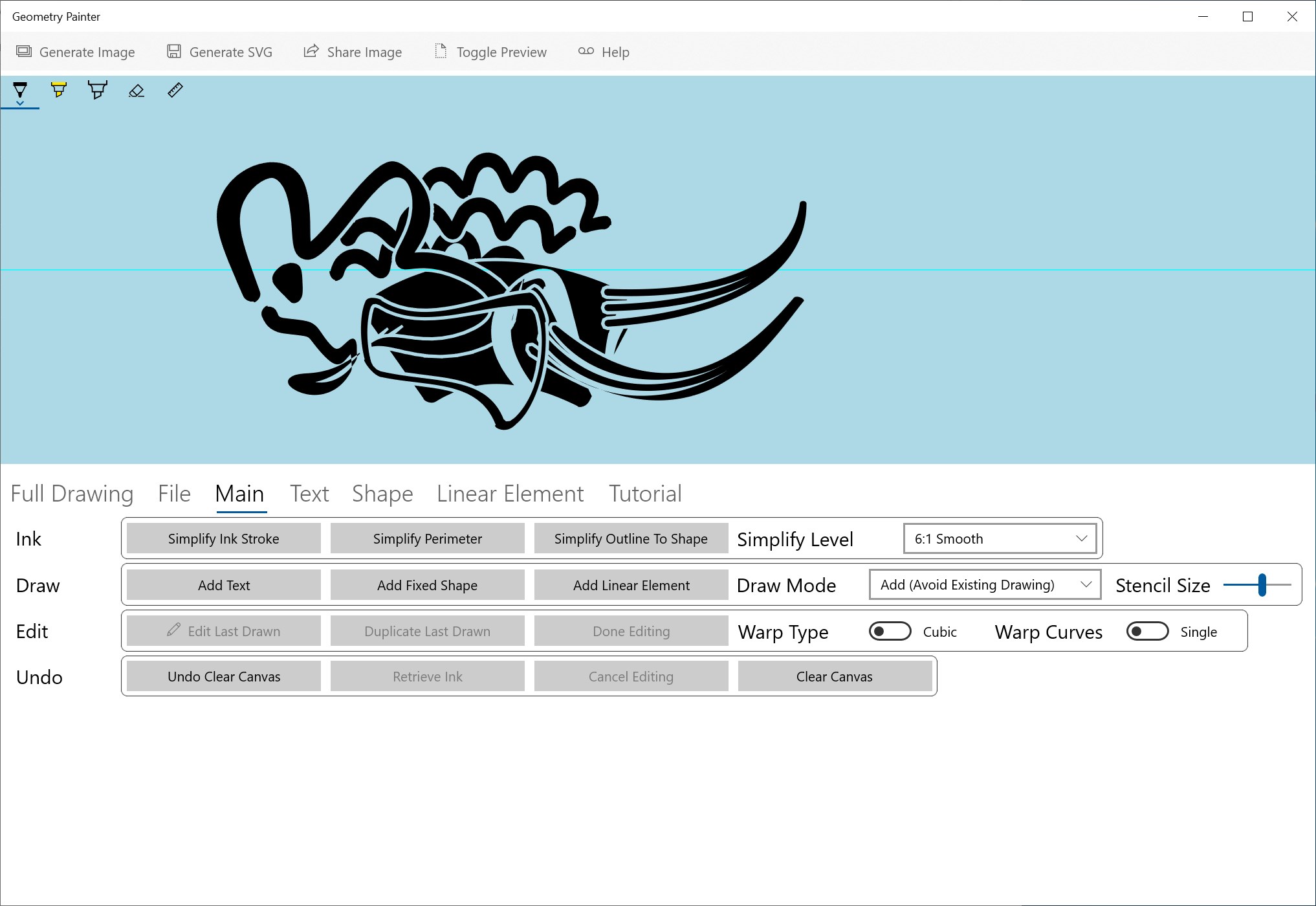Expand the Draw Mode combo box
The image size is (1316, 906).
click(985, 585)
